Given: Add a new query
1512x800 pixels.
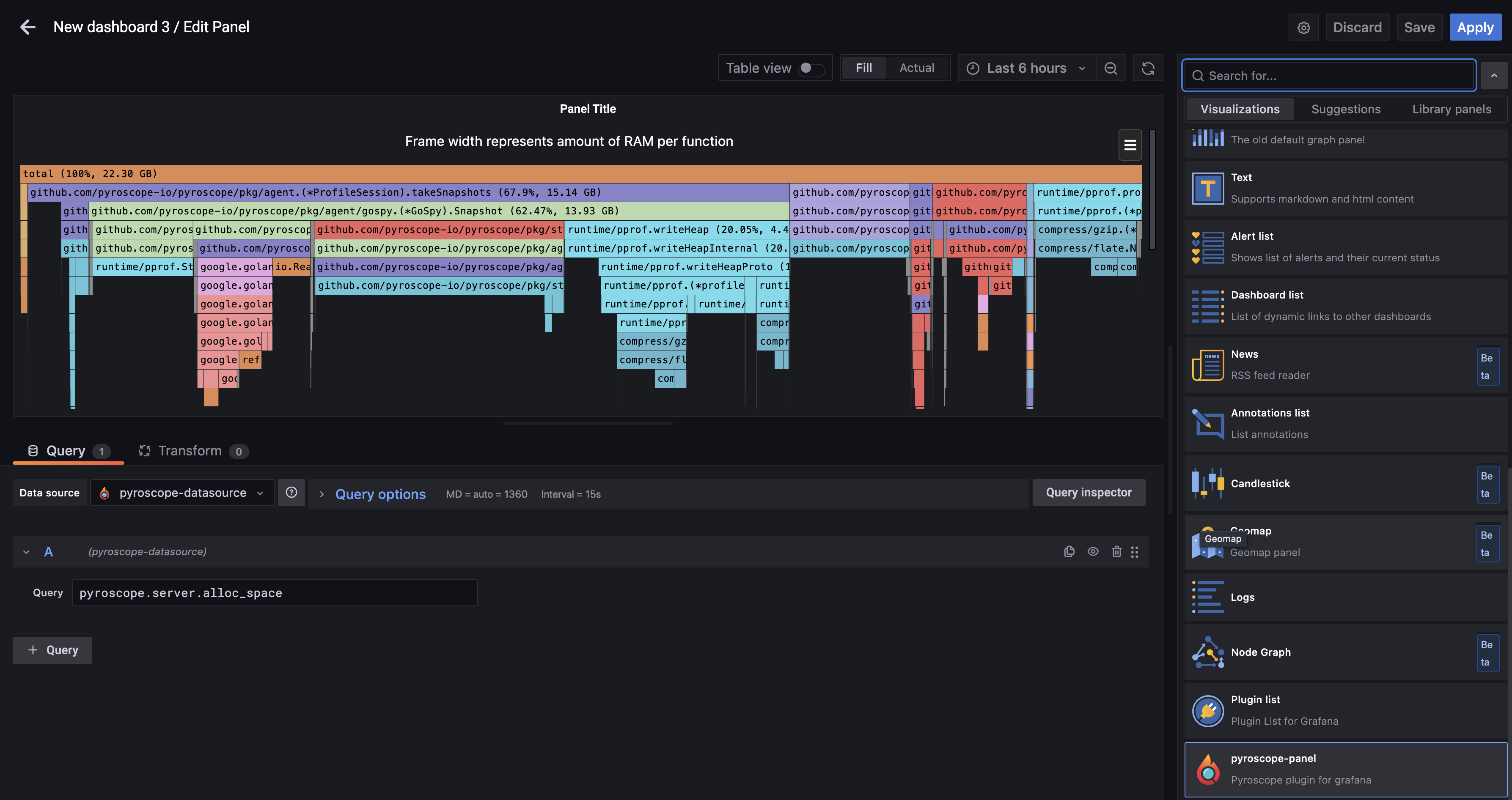Looking at the screenshot, I should pyautogui.click(x=52, y=650).
